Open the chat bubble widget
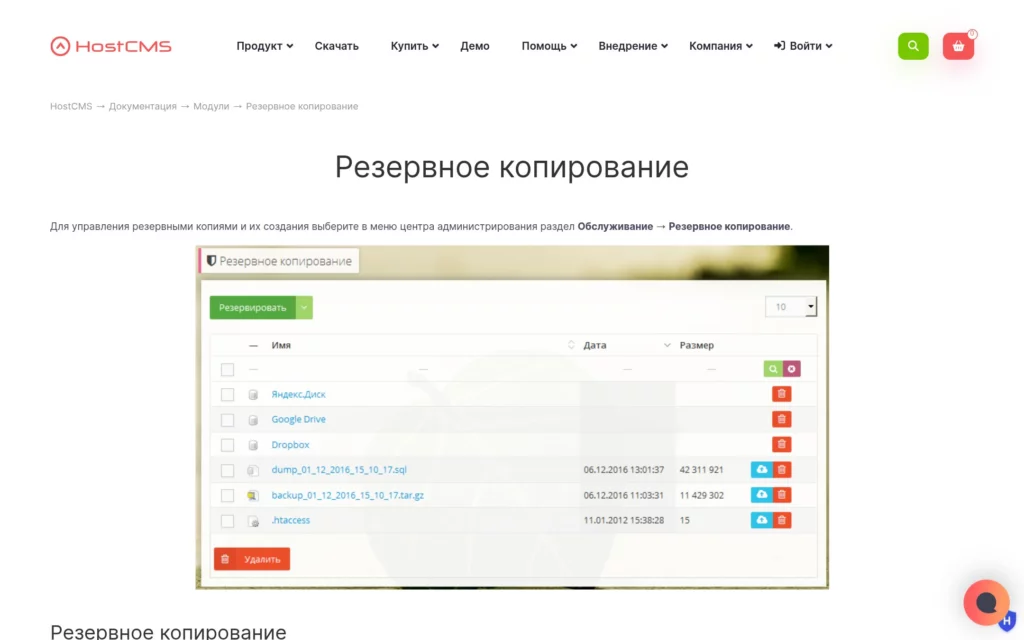Image resolution: width=1024 pixels, height=640 pixels. [x=986, y=602]
